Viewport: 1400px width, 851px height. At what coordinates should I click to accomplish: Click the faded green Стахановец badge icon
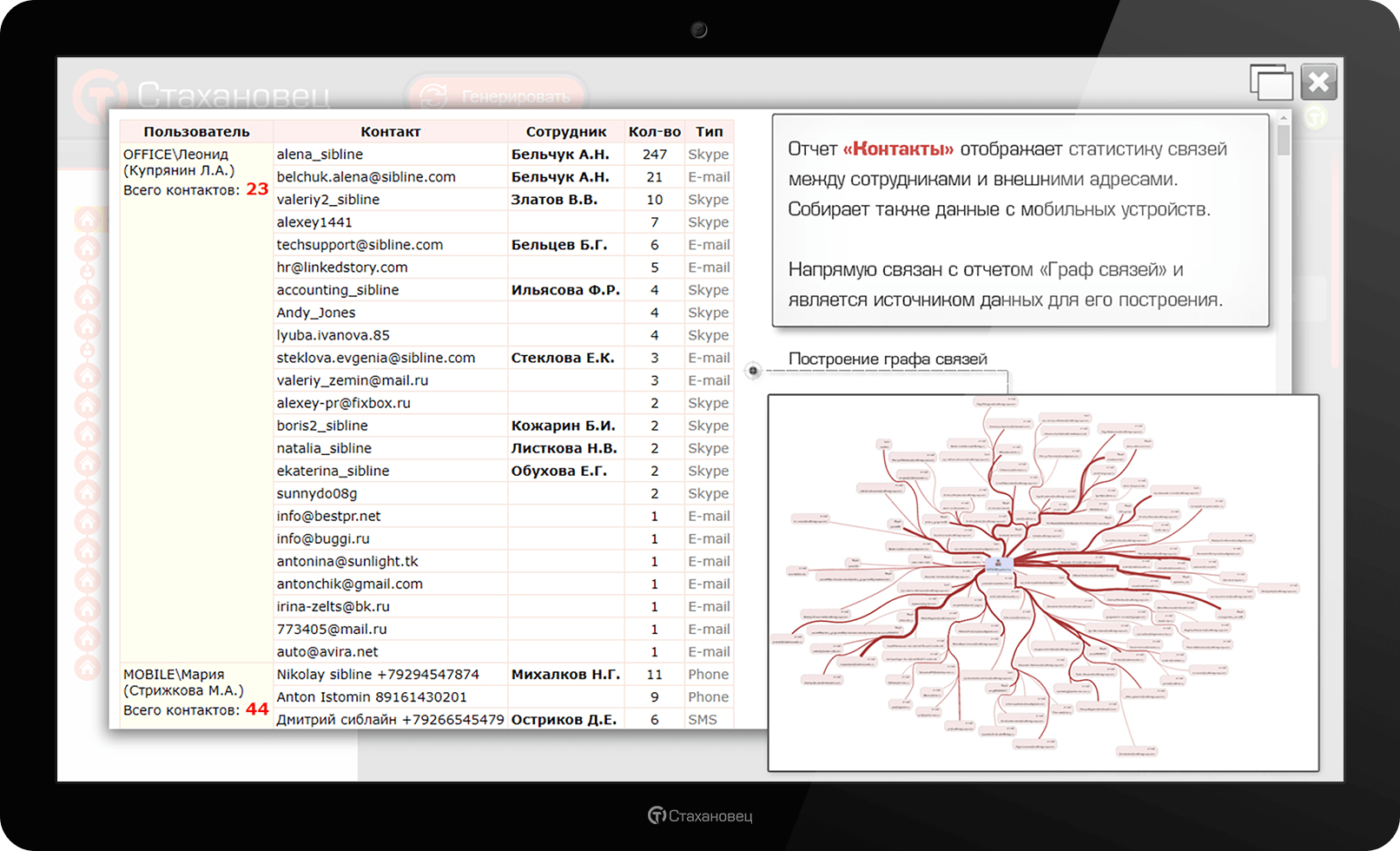coord(1316,116)
